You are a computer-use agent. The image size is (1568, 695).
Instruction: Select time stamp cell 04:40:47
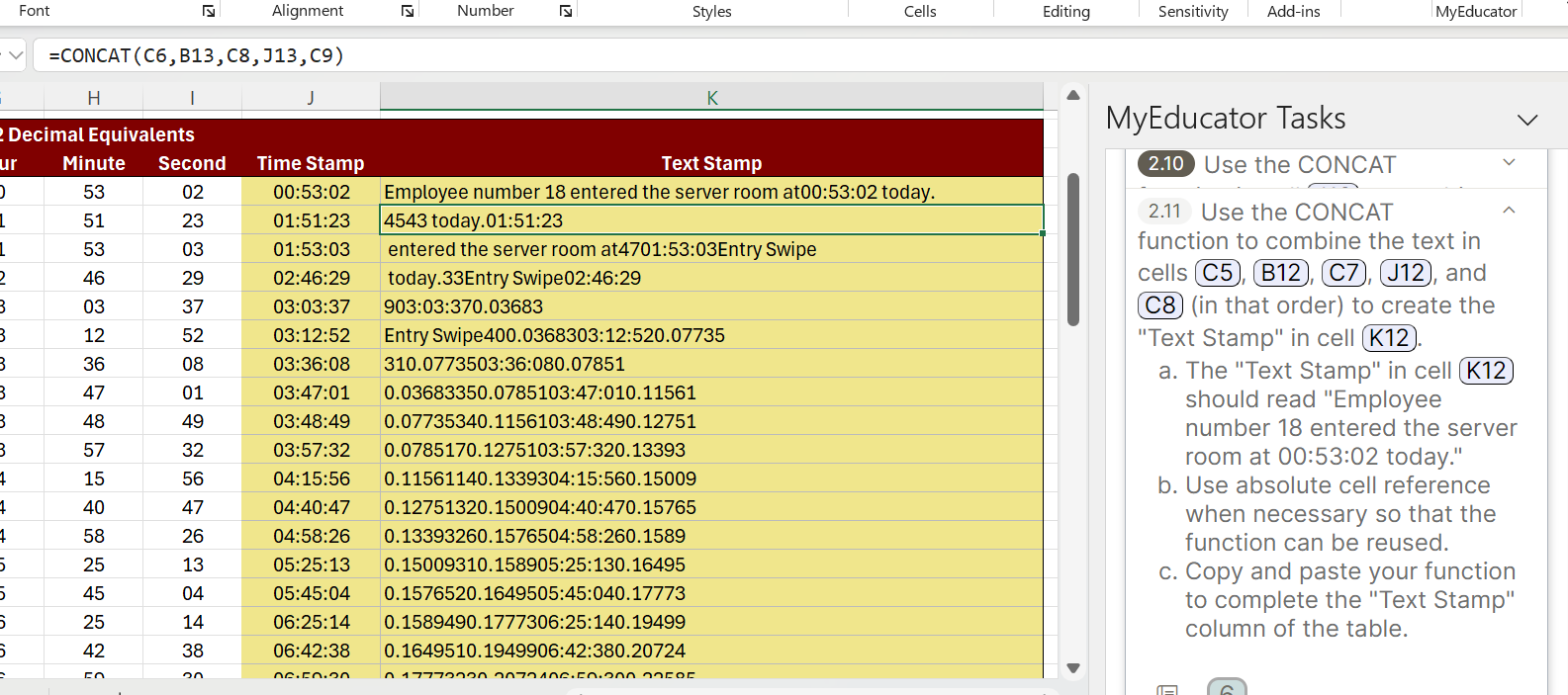pyautogui.click(x=311, y=507)
